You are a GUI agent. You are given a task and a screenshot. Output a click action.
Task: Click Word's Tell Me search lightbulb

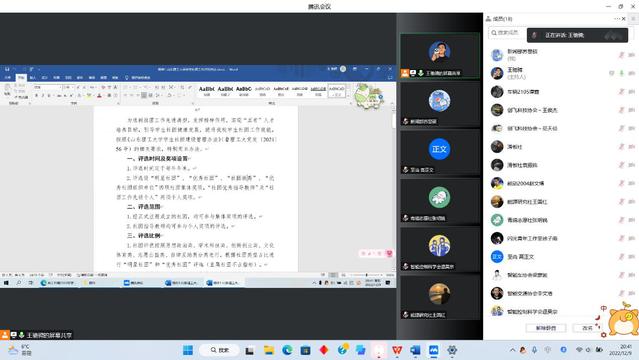127,77
